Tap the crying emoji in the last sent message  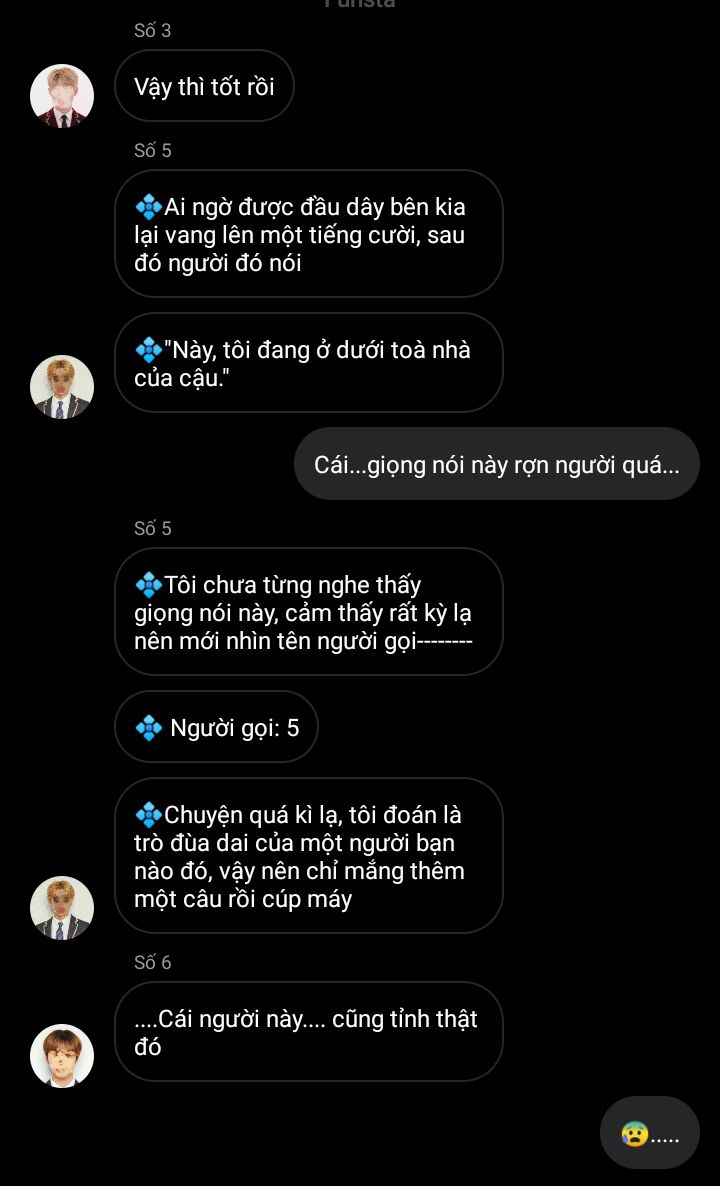coord(634,1134)
